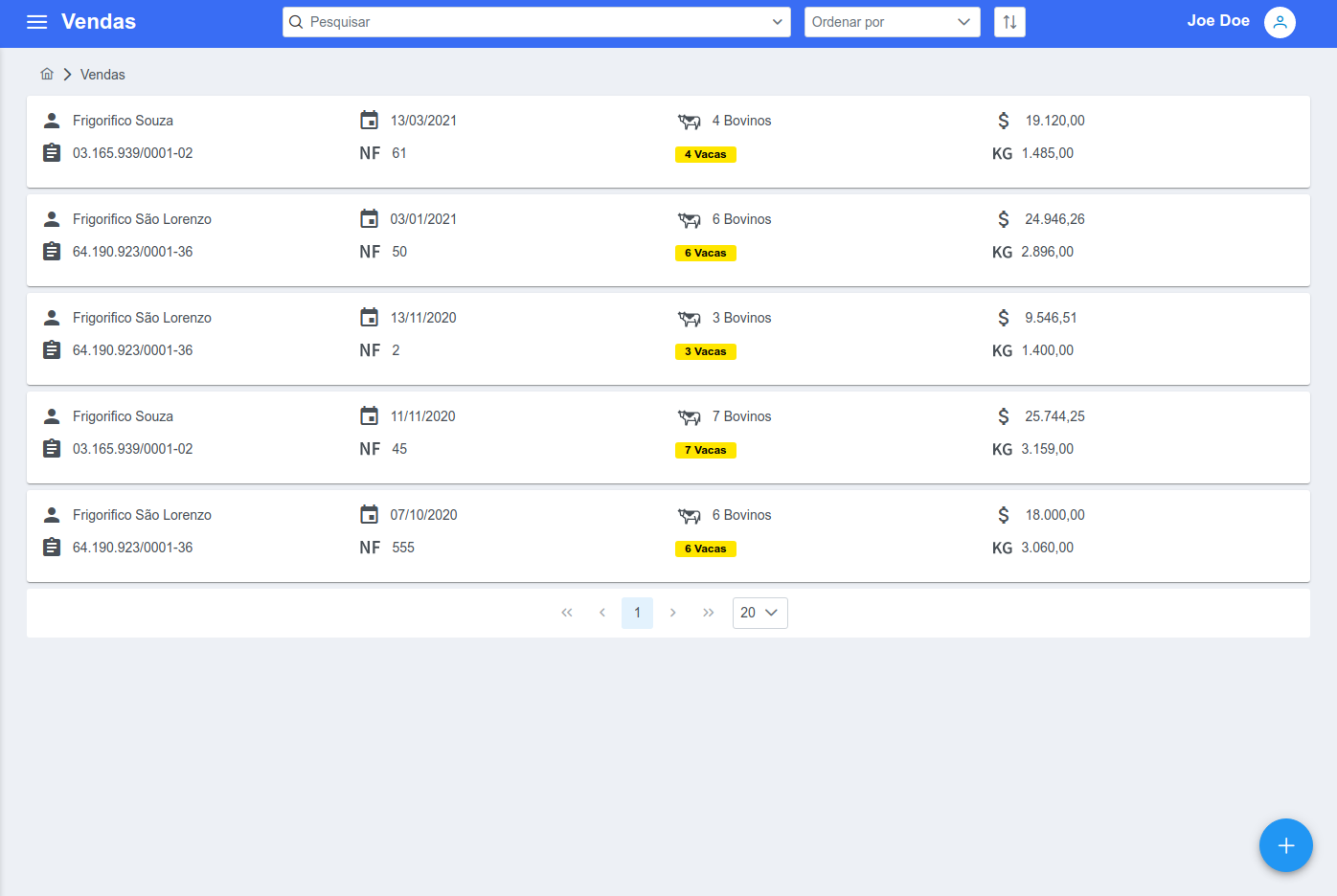Click dollar icon beside 19.120,00
This screenshot has height=896, width=1337.
click(1003, 121)
